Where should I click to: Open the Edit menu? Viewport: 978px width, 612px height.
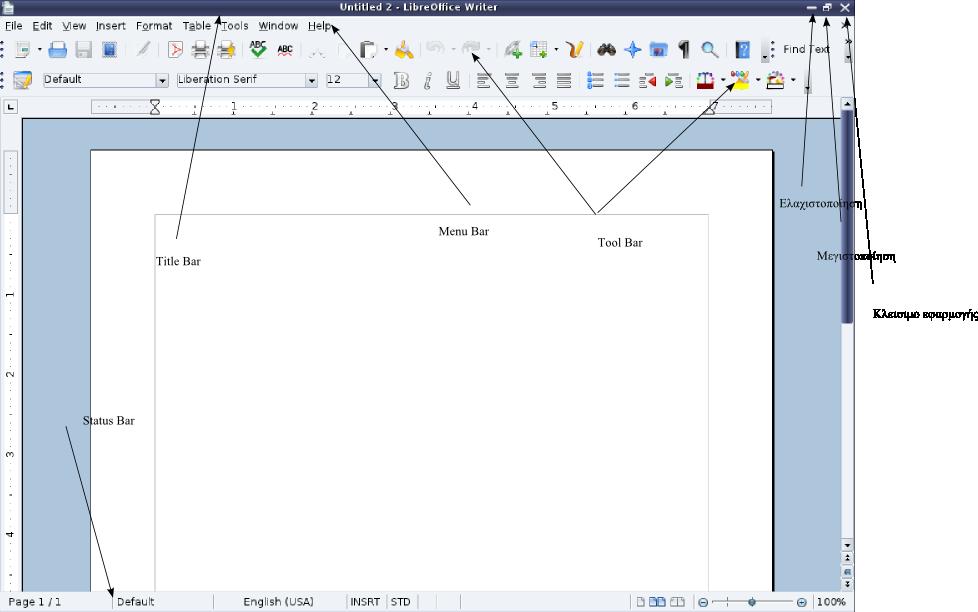pyautogui.click(x=42, y=26)
